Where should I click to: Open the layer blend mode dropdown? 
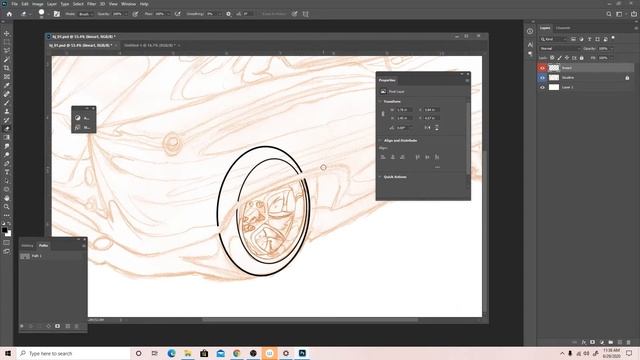pos(559,49)
